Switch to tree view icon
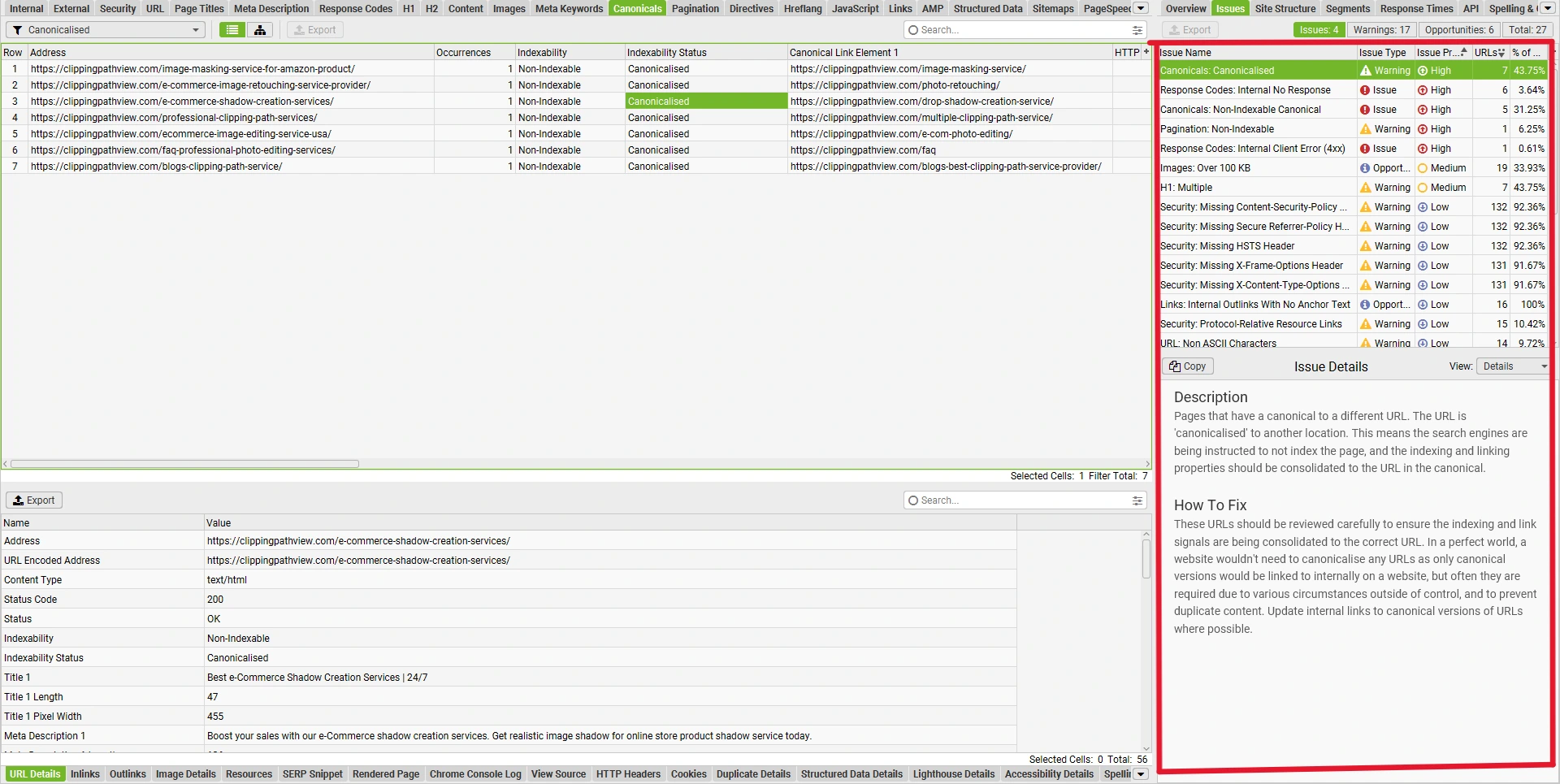Viewport: 1560px width, 784px height. tap(260, 30)
